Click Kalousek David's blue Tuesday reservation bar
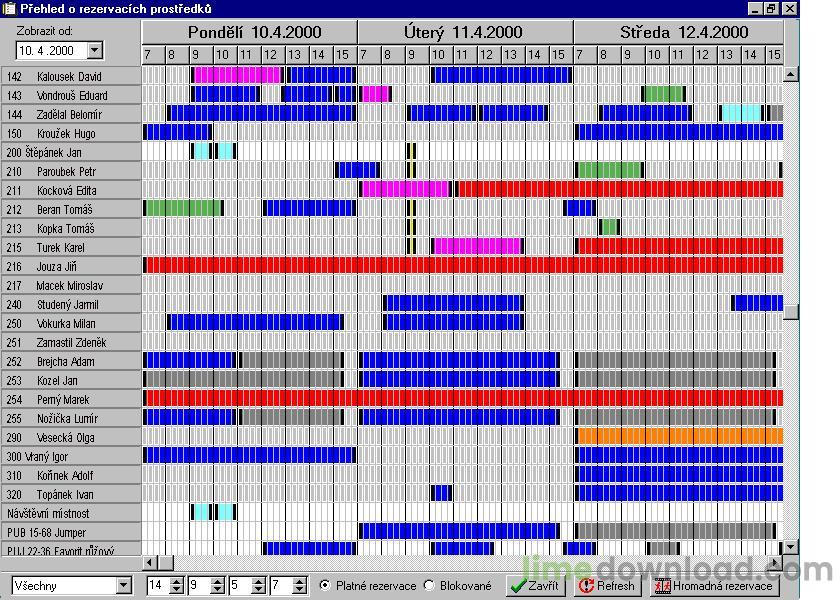Screen dimensions: 840x600 pyautogui.click(x=501, y=75)
